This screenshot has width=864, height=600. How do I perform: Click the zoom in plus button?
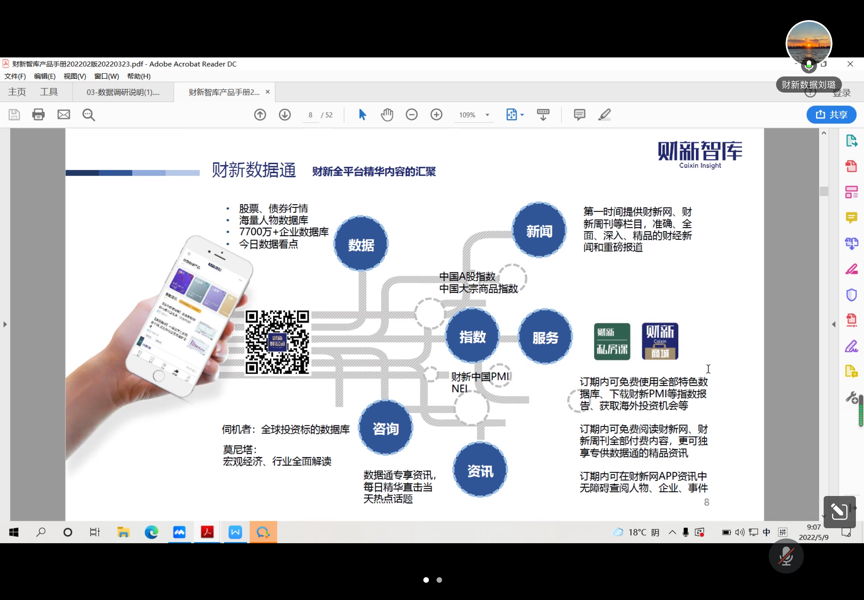pos(437,115)
